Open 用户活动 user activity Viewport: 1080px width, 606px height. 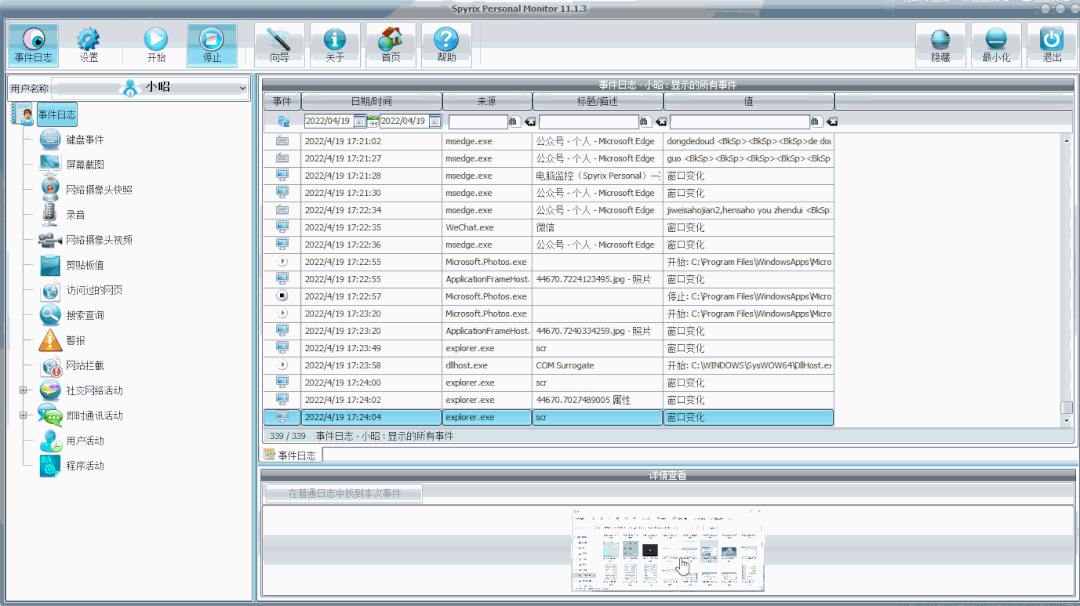pyautogui.click(x=85, y=441)
